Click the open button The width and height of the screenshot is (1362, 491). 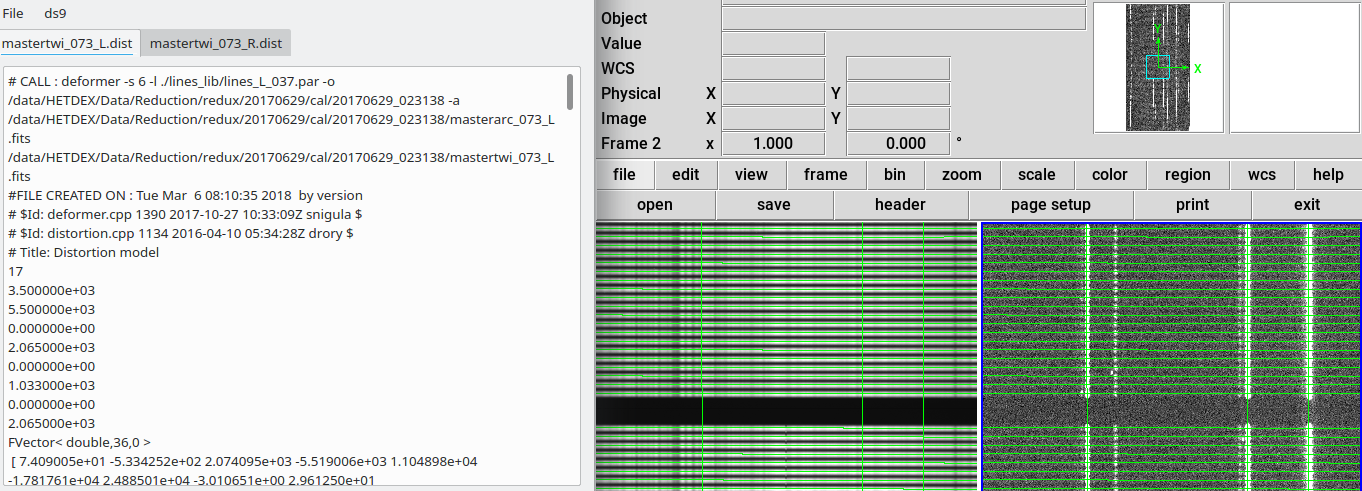pos(655,205)
